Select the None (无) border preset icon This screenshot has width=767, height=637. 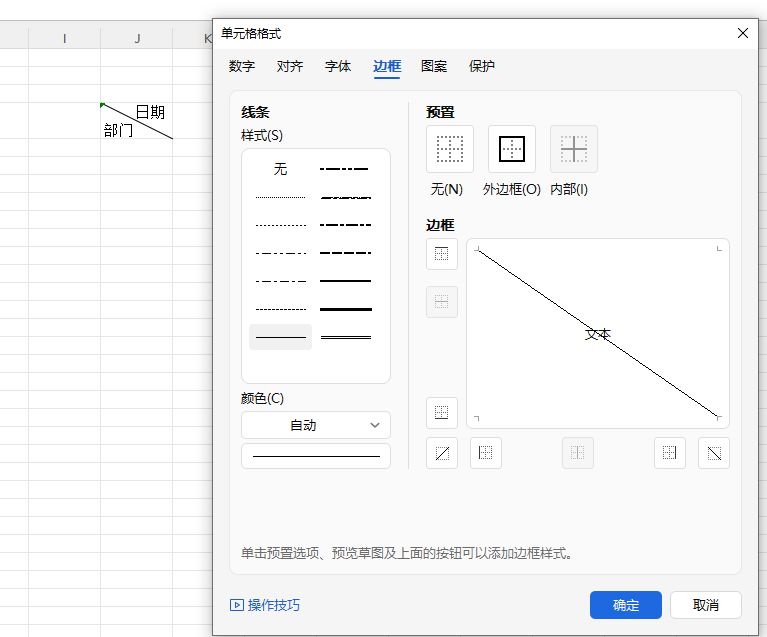(450, 149)
